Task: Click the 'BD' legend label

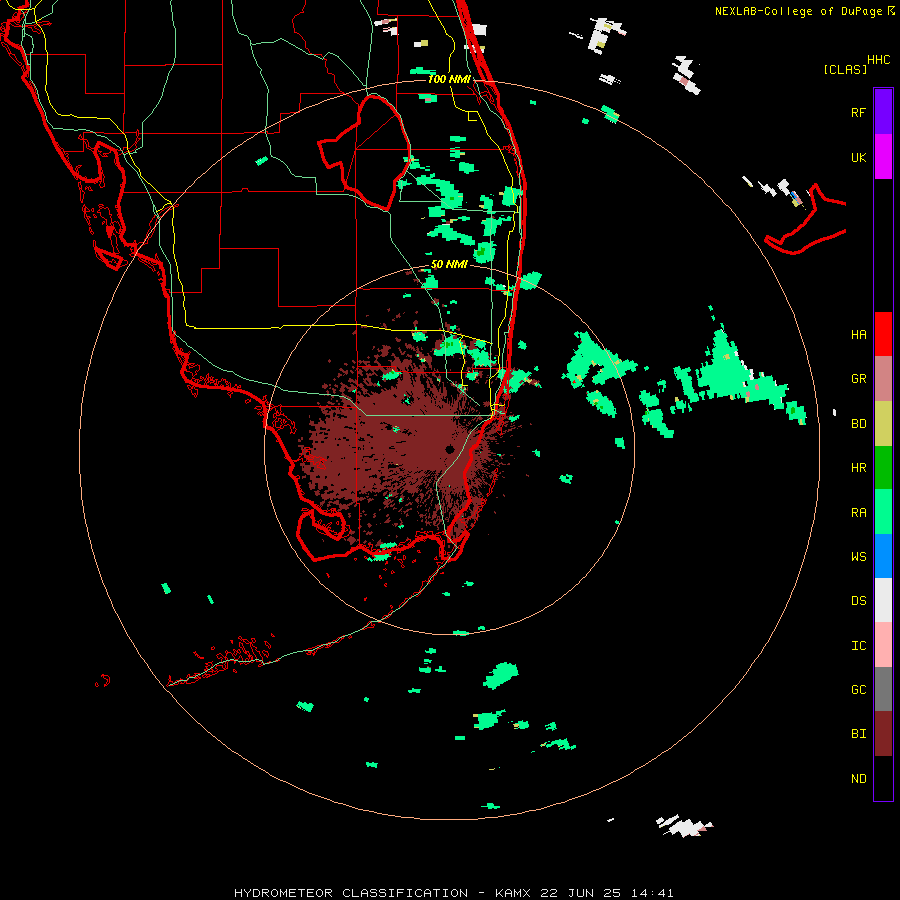Action: (858, 424)
